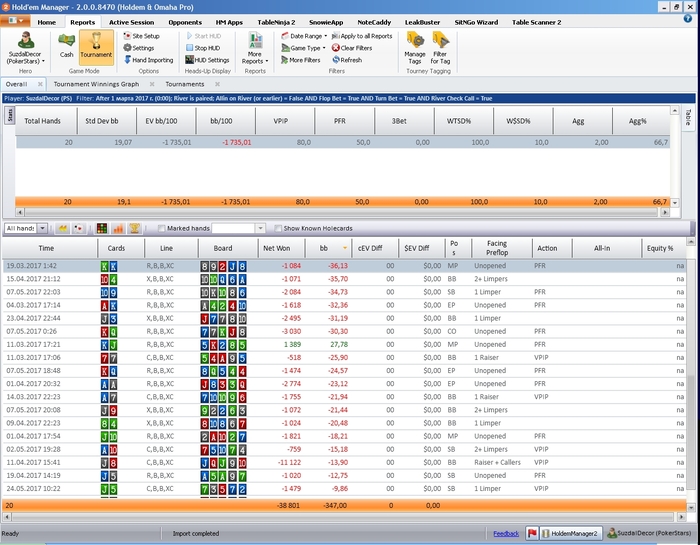700x545 pixels.
Task: Open the Home ribbon tab
Action: 46,22
